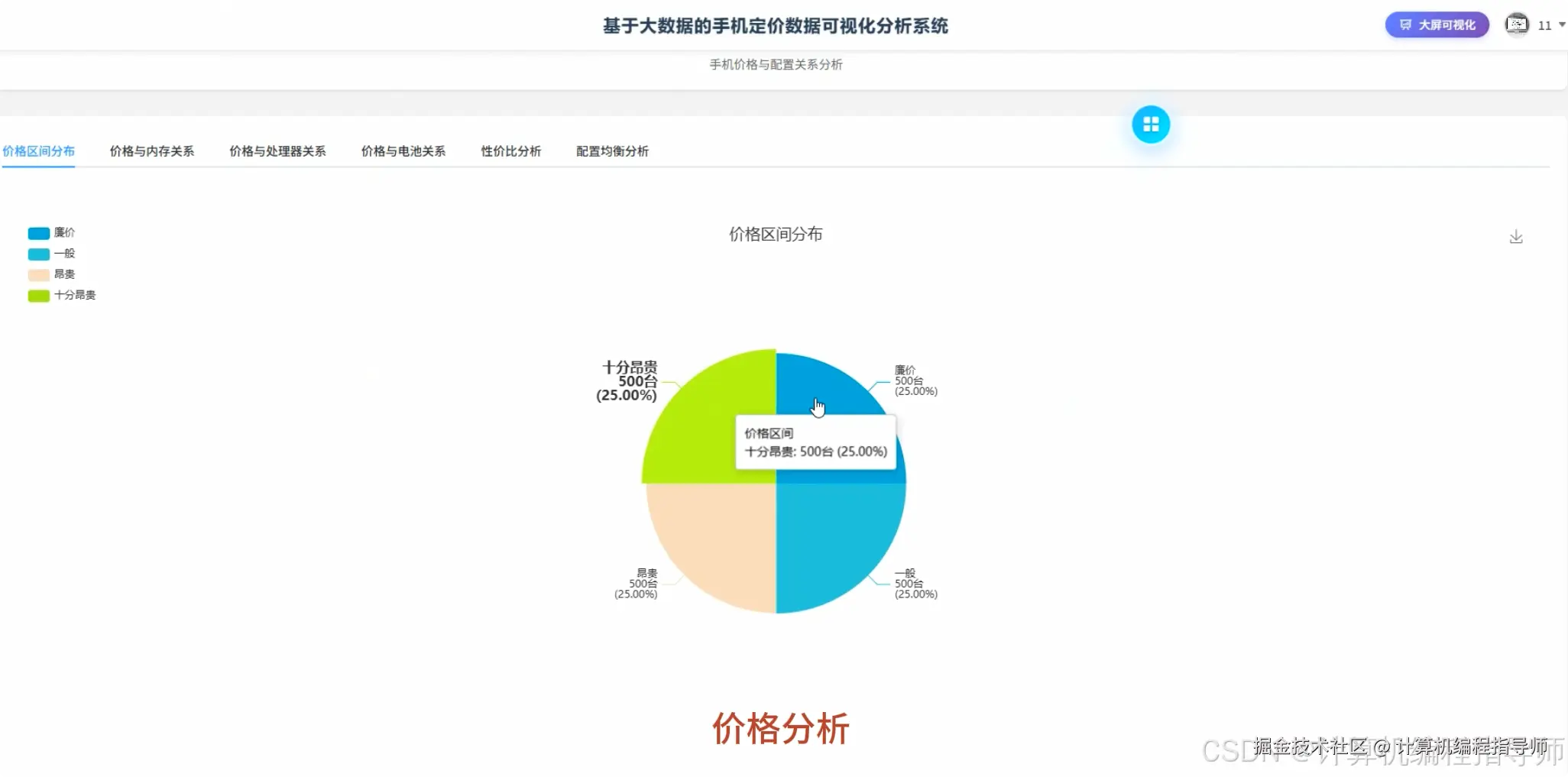The height and width of the screenshot is (777, 1568).
Task: Open the user dropdown next to 11
Action: (1559, 24)
